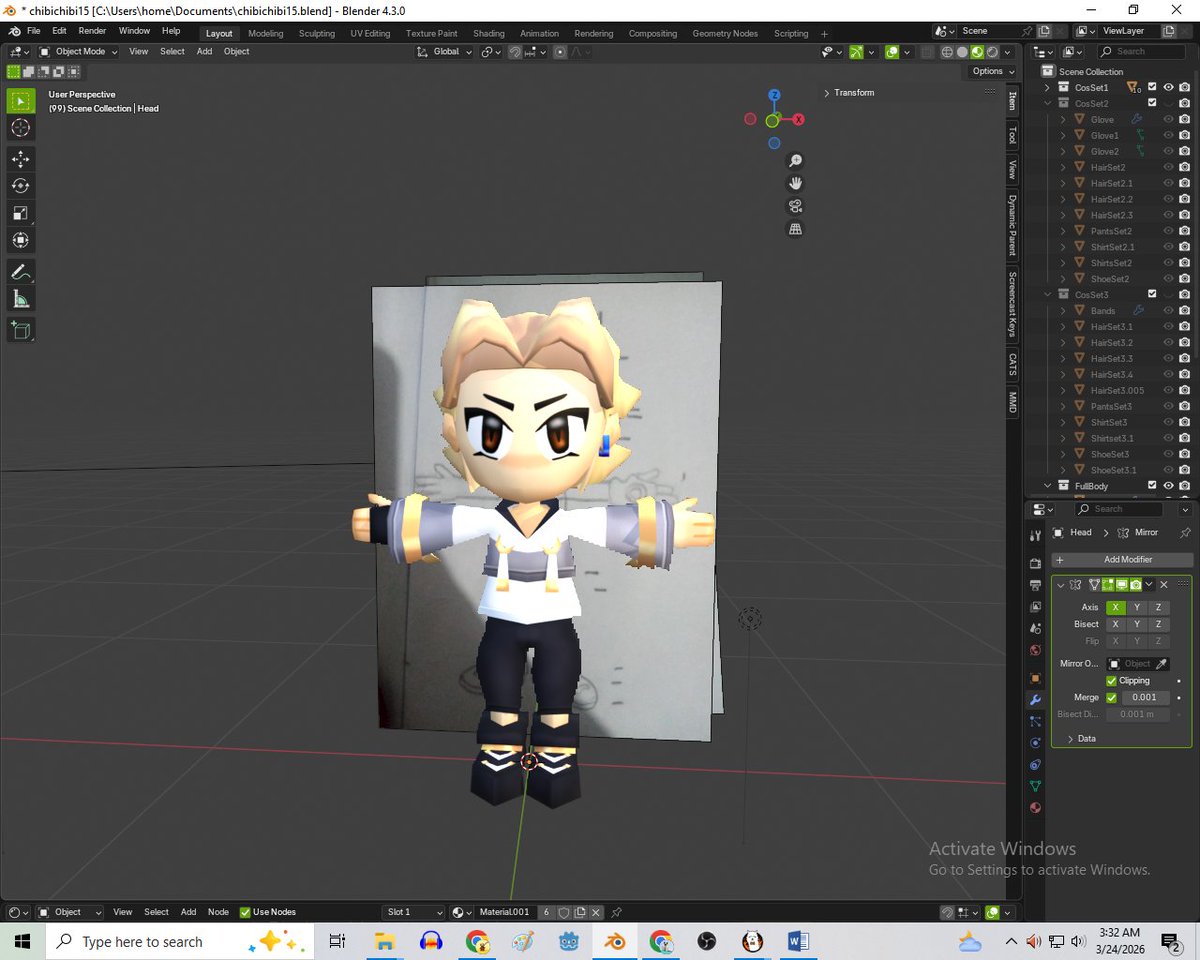This screenshot has width=1200, height=960.
Task: Select the Add Cube tool
Action: pos(20,330)
